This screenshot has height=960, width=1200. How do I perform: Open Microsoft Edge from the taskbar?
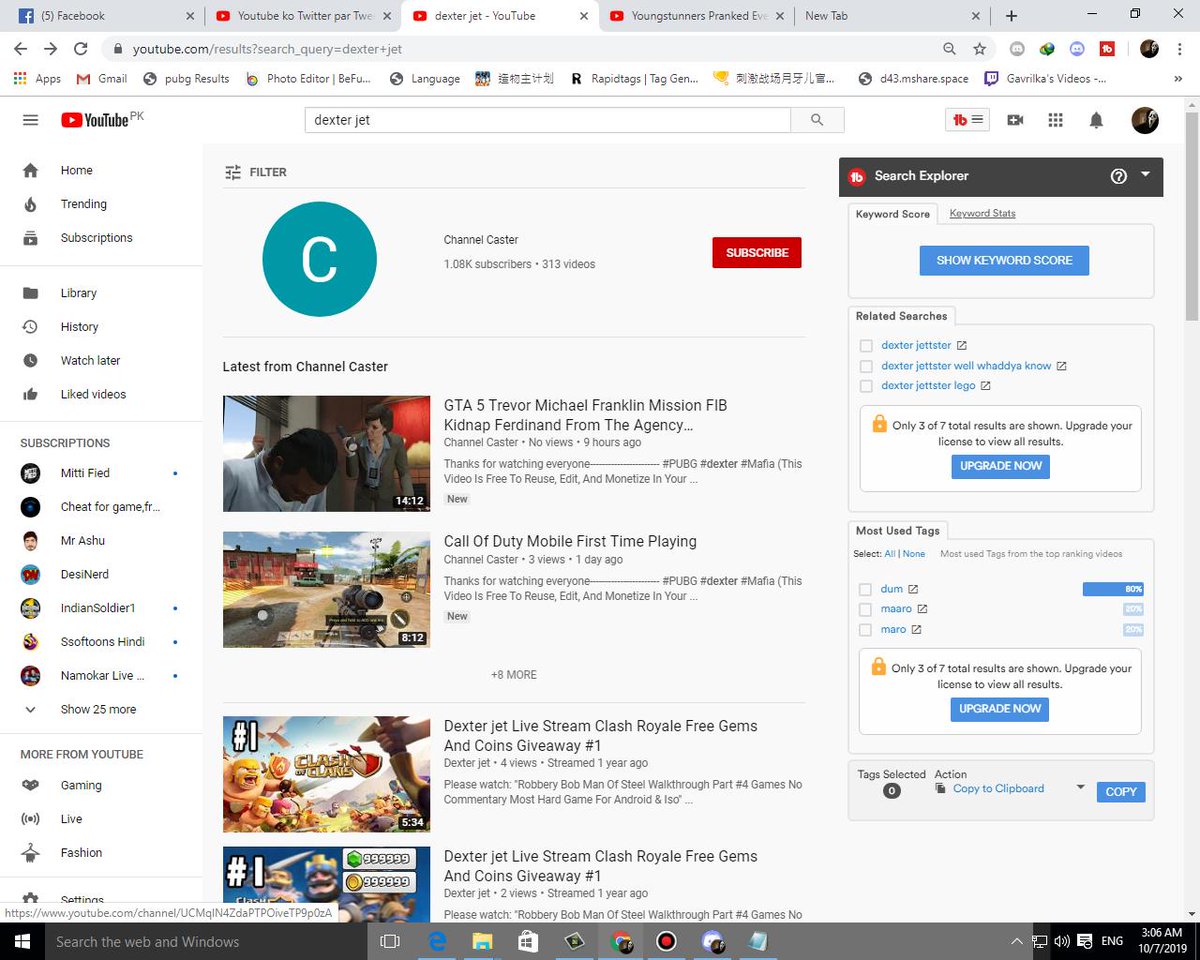437,942
